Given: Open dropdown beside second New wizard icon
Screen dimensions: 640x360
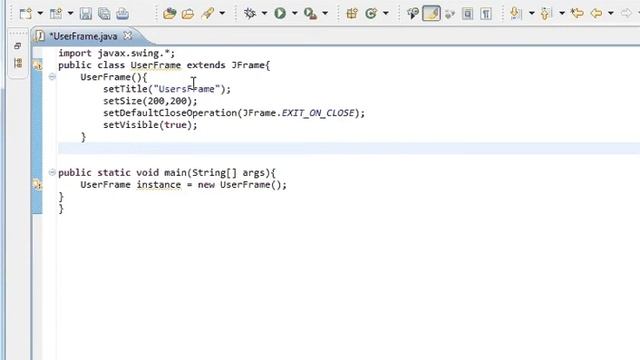Looking at the screenshot, I should (70, 13).
